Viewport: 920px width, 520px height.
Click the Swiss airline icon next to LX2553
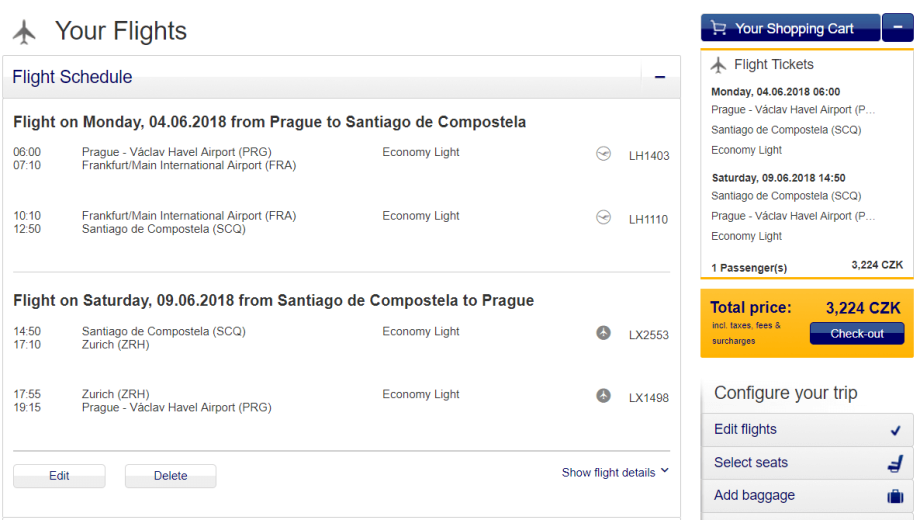tap(603, 333)
